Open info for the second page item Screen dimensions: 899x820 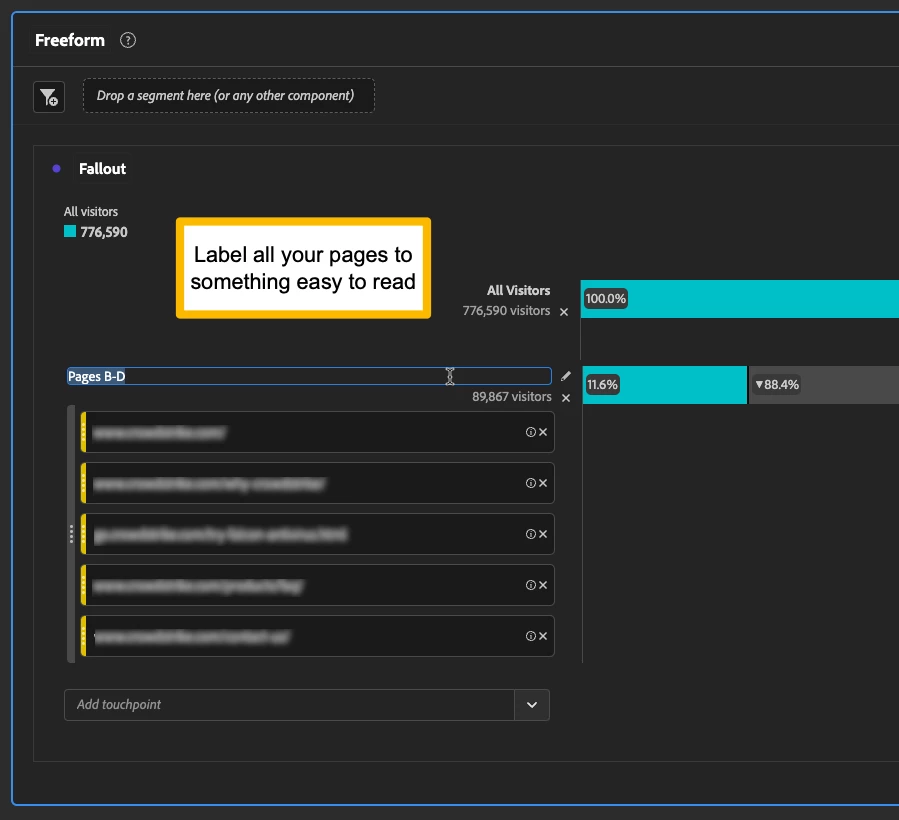coord(531,483)
